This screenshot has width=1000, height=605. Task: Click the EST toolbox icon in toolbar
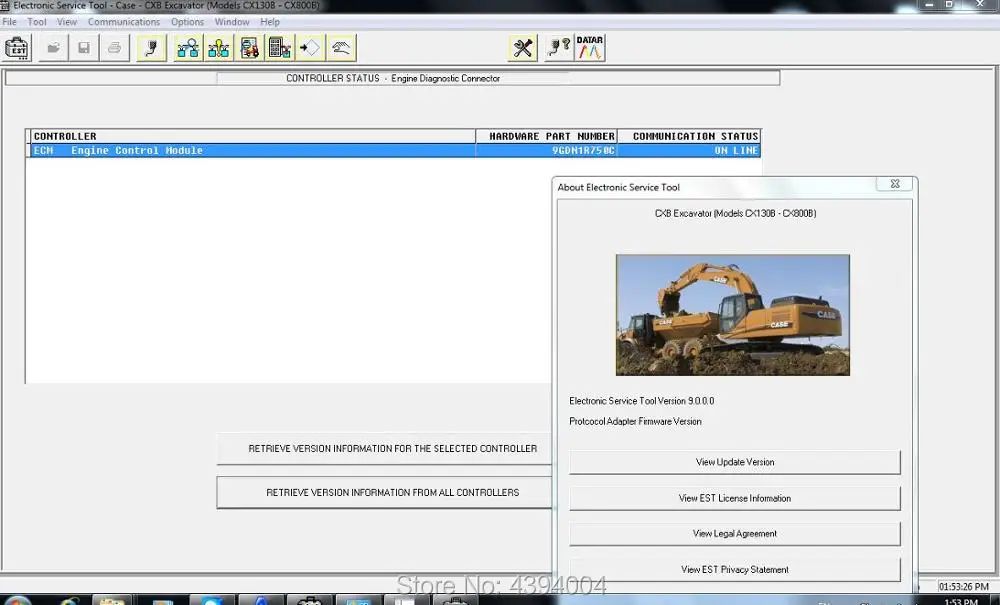click(x=17, y=48)
